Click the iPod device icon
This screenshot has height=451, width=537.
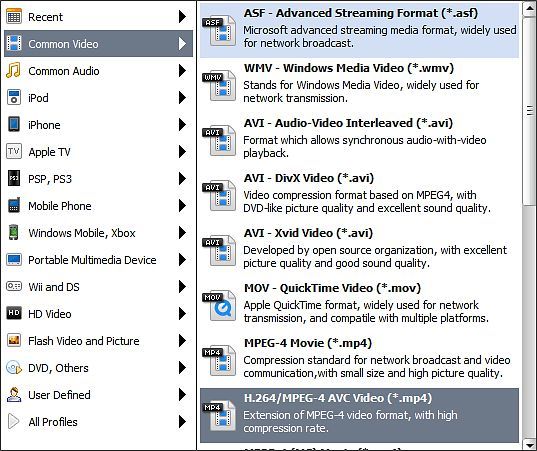click(14, 98)
